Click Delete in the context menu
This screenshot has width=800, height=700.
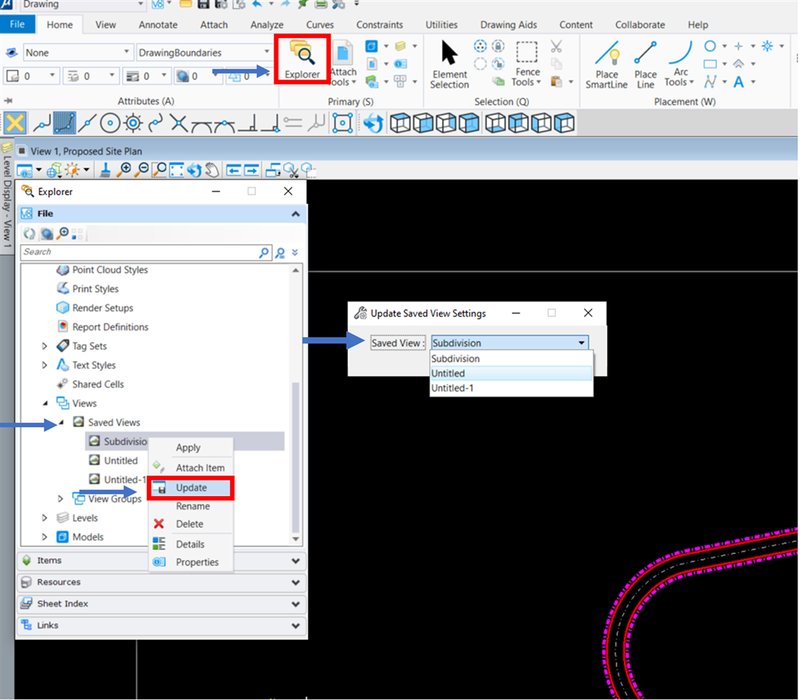[190, 524]
